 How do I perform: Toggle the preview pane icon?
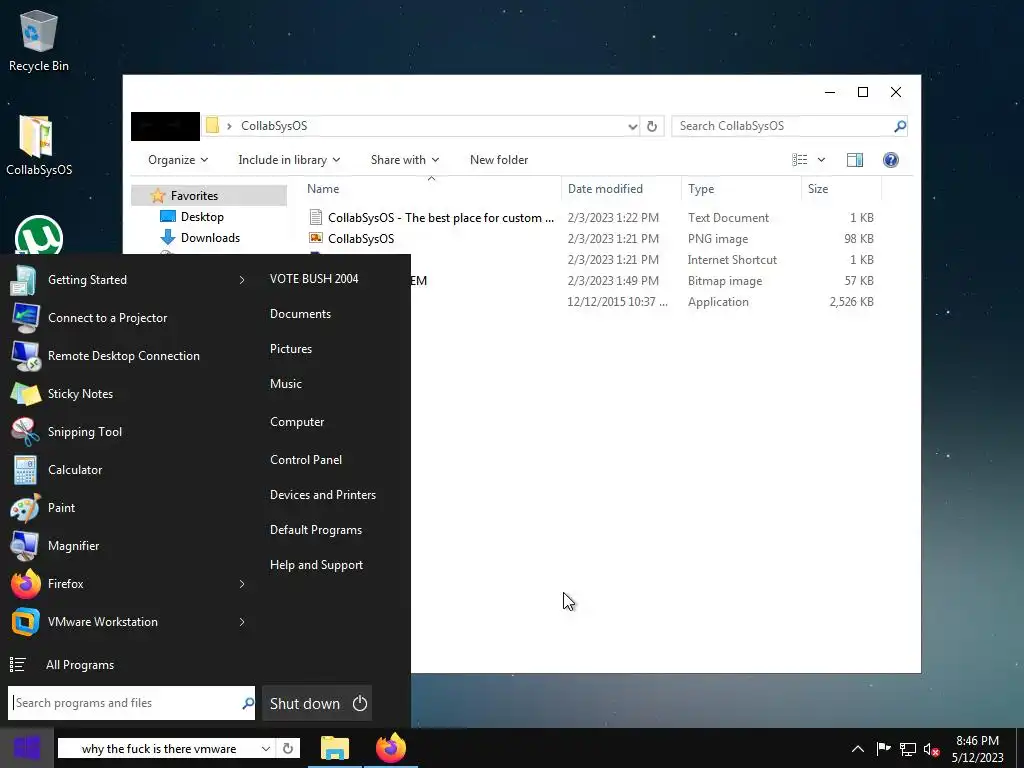pos(855,160)
